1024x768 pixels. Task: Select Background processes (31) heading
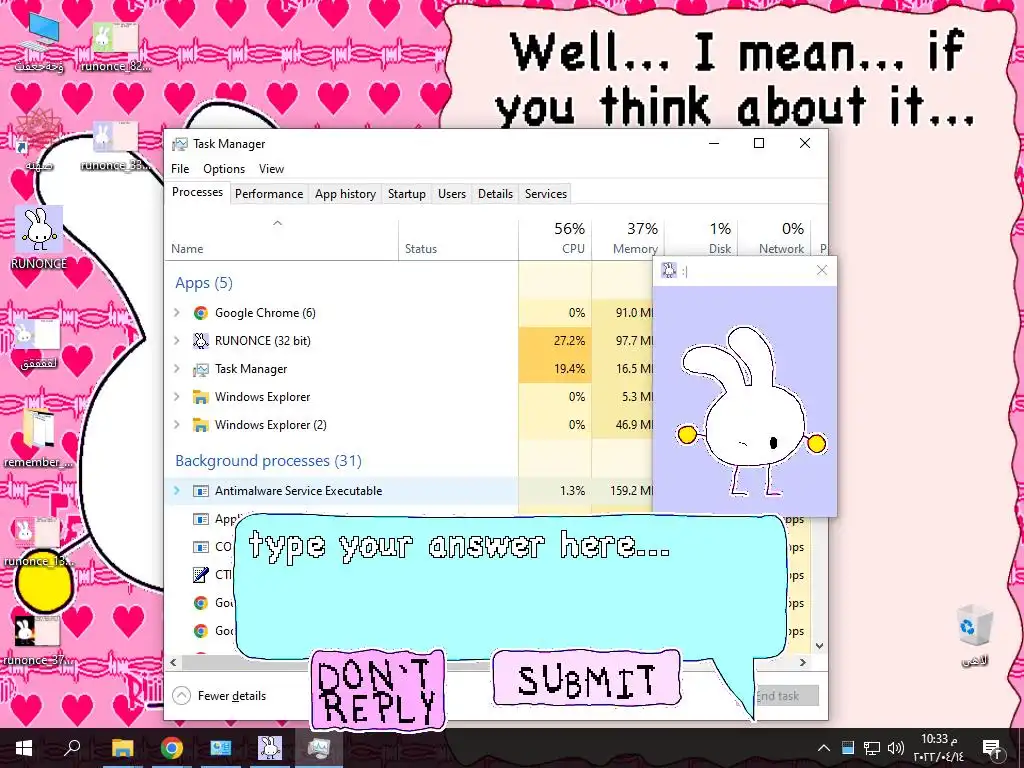point(268,461)
